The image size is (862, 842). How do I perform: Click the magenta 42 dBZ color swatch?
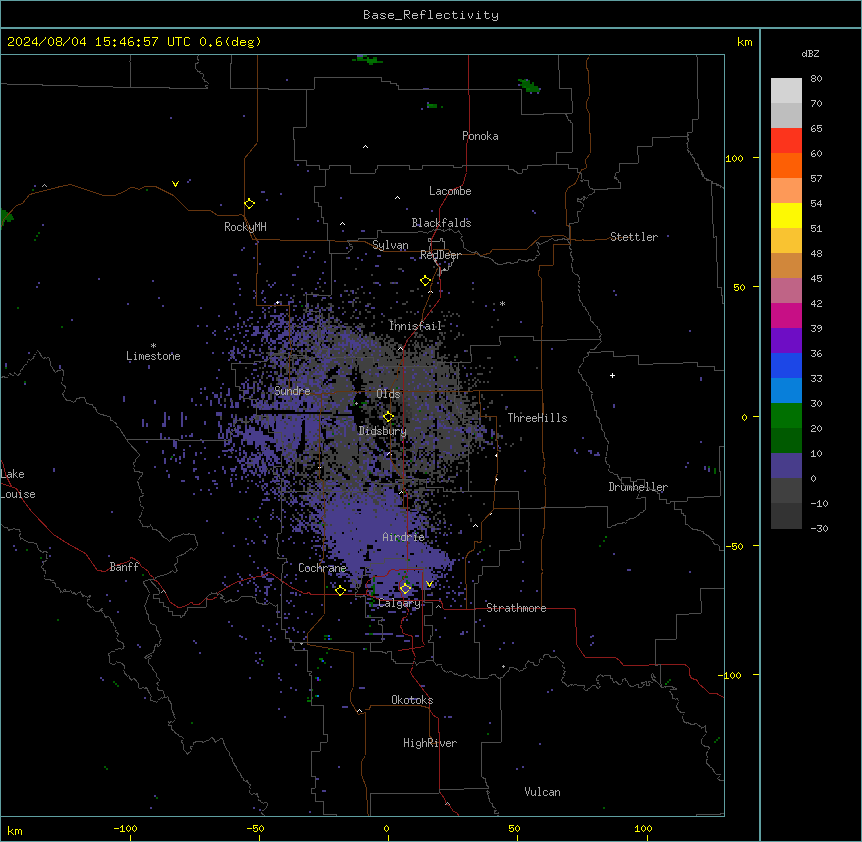point(786,315)
